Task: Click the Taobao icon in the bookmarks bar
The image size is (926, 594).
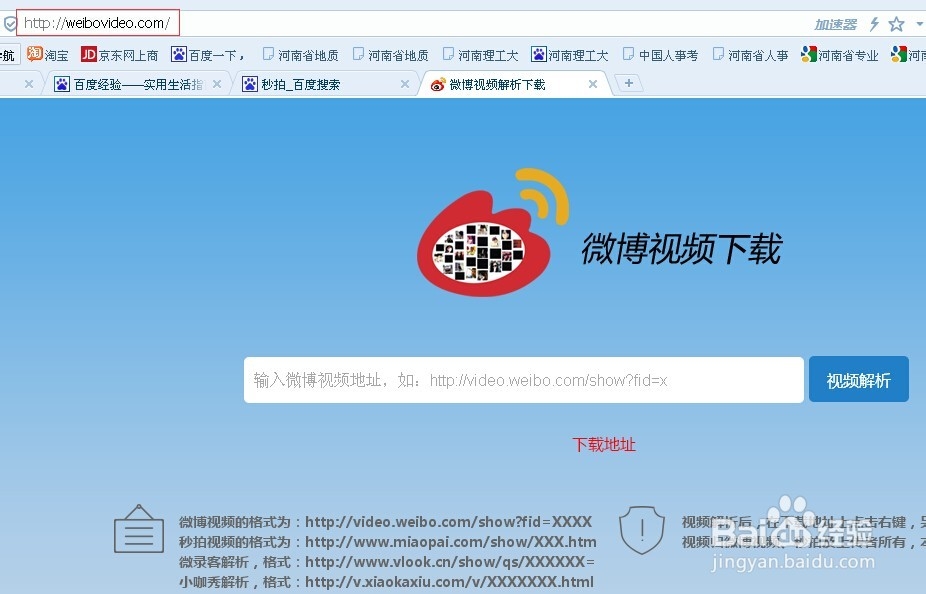Action: [x=35, y=54]
